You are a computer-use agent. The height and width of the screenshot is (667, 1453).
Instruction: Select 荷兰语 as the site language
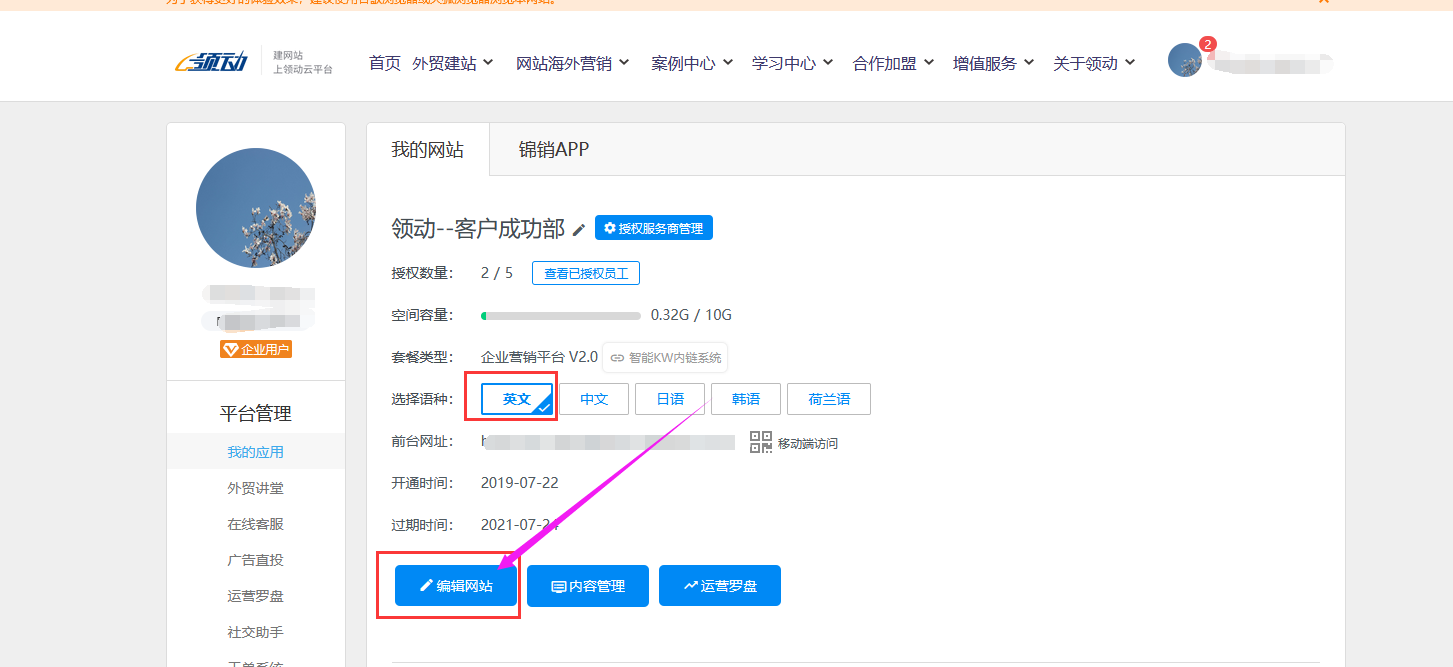(x=828, y=398)
